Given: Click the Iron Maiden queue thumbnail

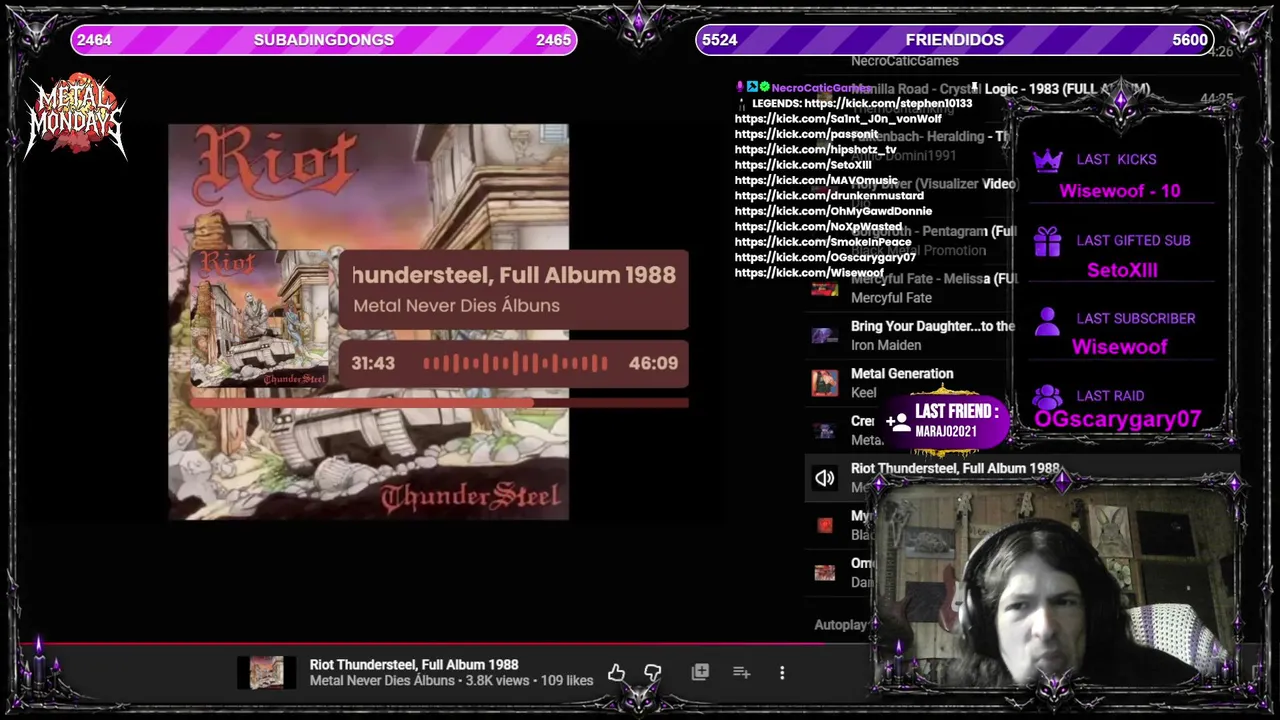Looking at the screenshot, I should coord(825,336).
